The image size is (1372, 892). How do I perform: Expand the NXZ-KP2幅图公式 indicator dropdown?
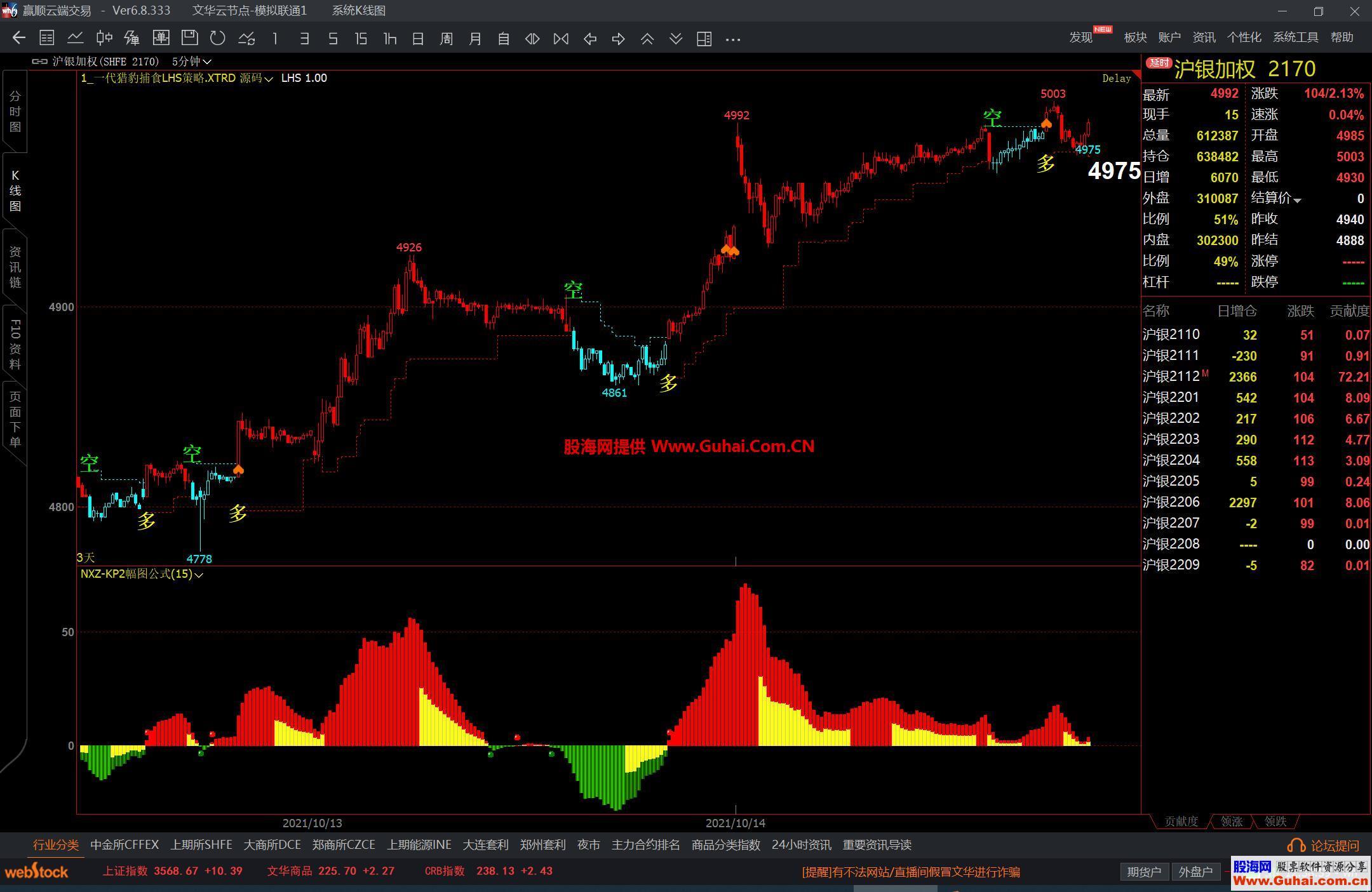click(199, 575)
